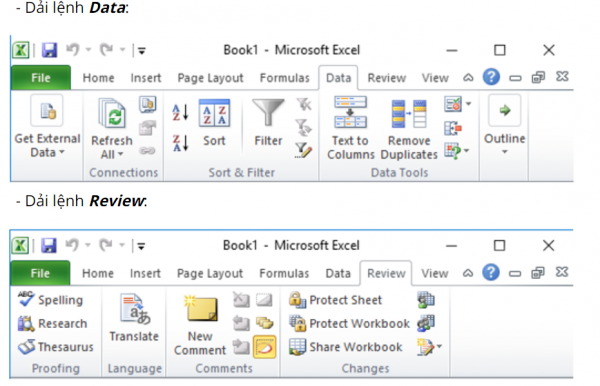Click the Translate button
The image size is (600, 386).
(x=134, y=318)
